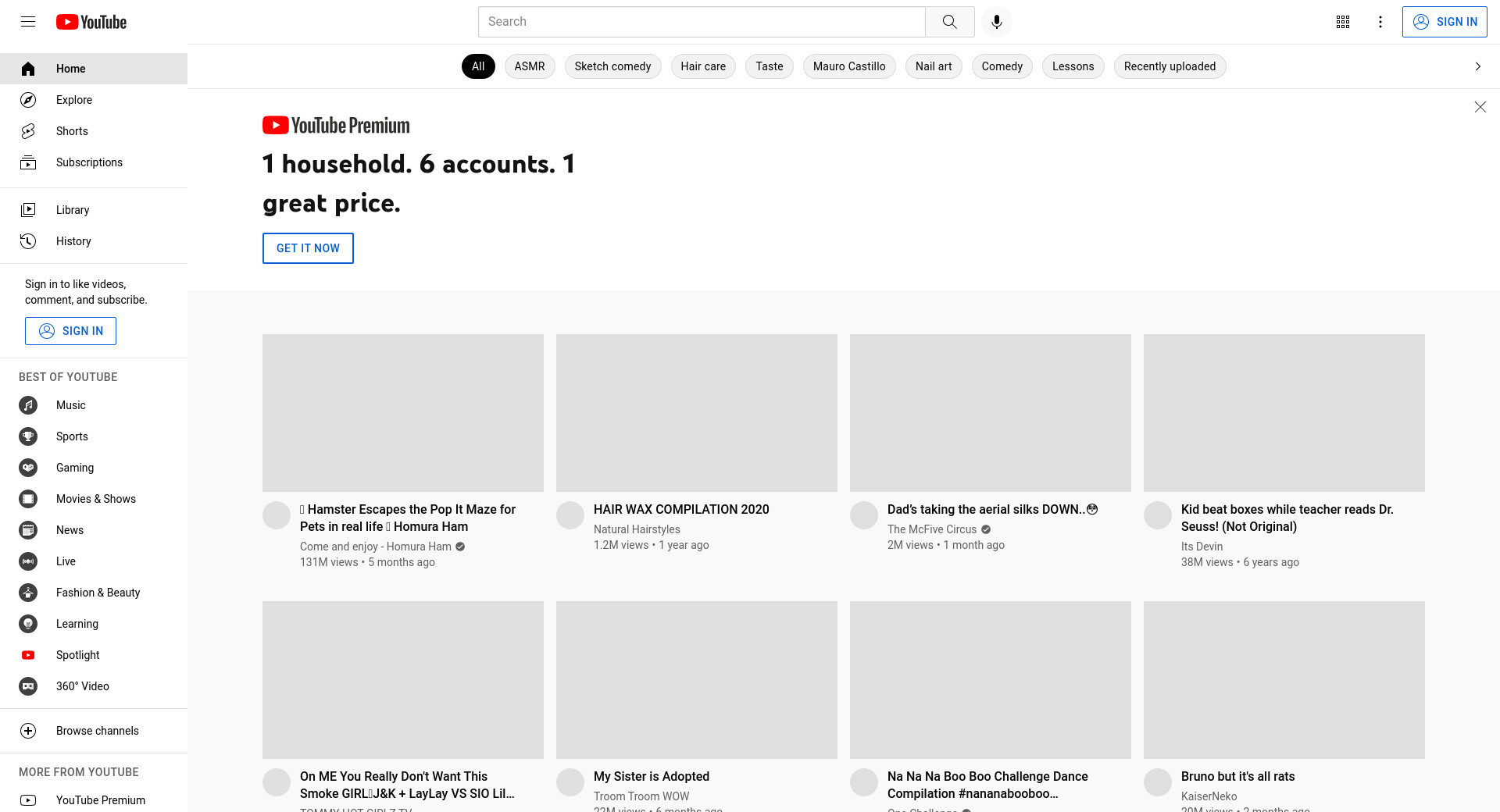Select the Lessons filter chip
This screenshot has width=1500, height=812.
[1073, 66]
